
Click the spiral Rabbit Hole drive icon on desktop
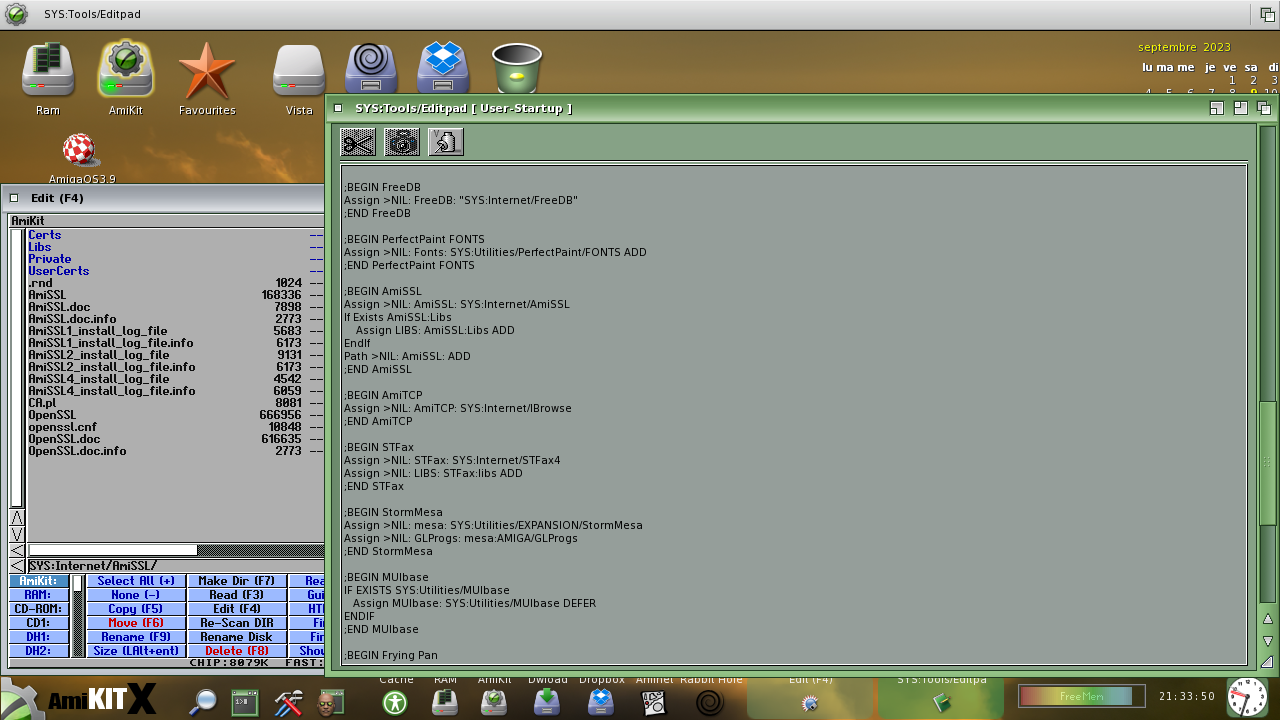click(371, 67)
